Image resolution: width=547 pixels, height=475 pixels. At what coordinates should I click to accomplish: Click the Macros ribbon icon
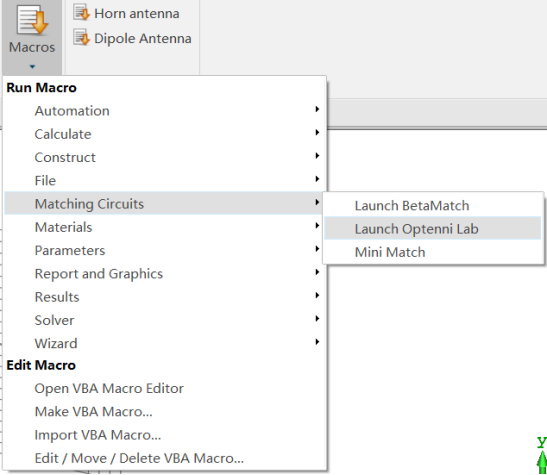click(x=32, y=22)
